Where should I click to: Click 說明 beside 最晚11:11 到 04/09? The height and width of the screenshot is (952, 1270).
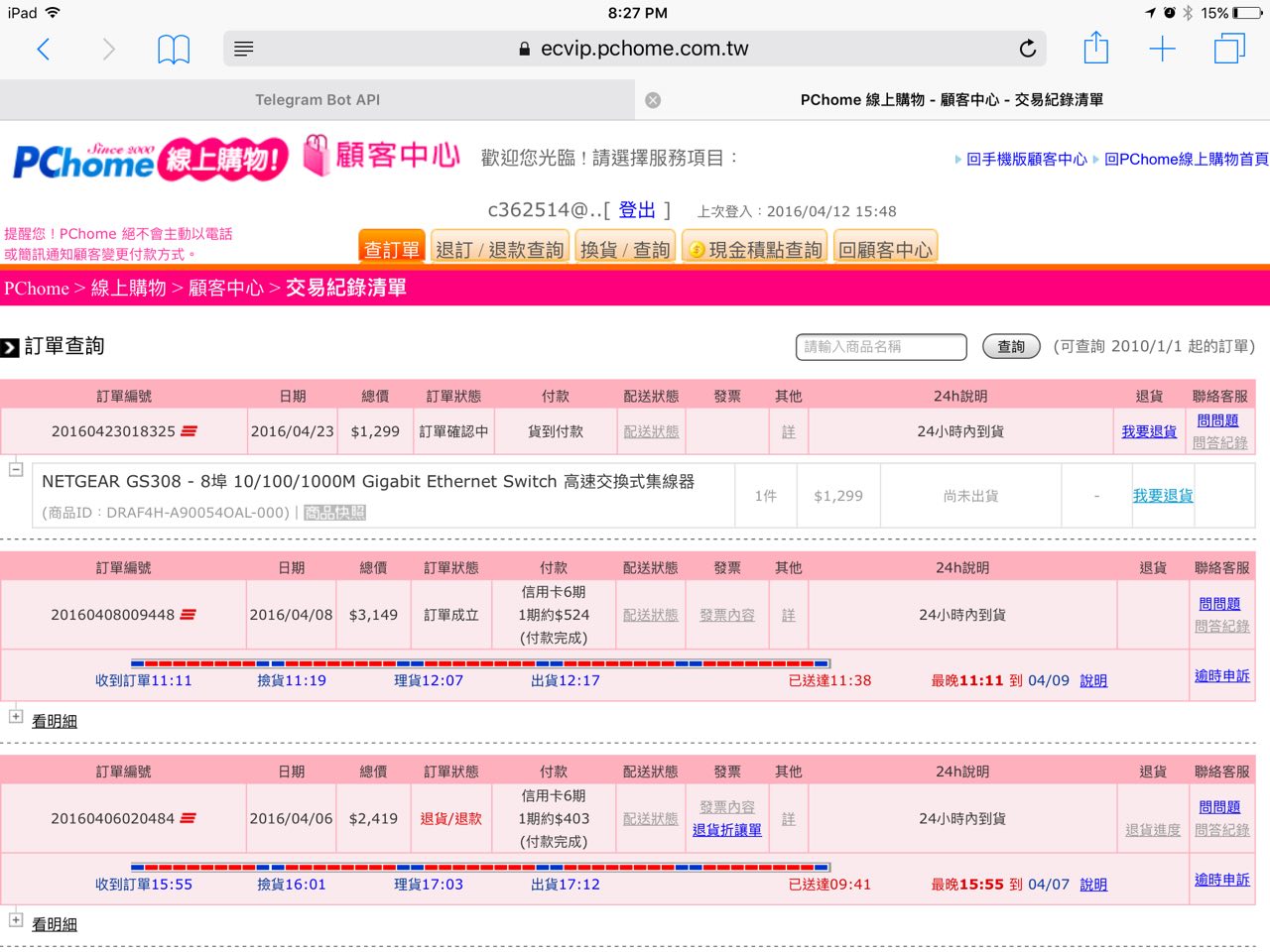pyautogui.click(x=1093, y=681)
